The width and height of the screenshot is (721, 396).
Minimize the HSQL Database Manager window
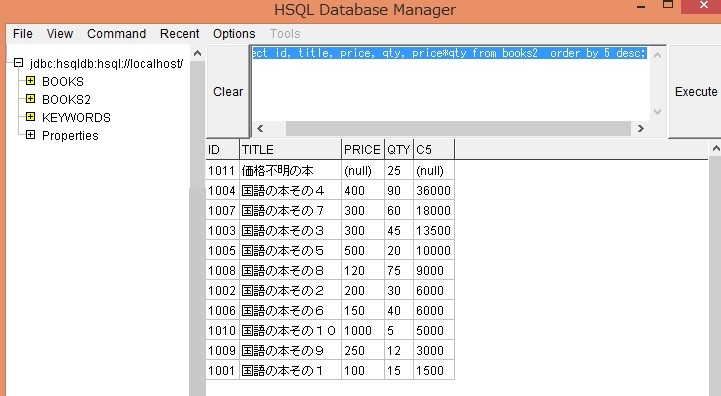pyautogui.click(x=641, y=6)
